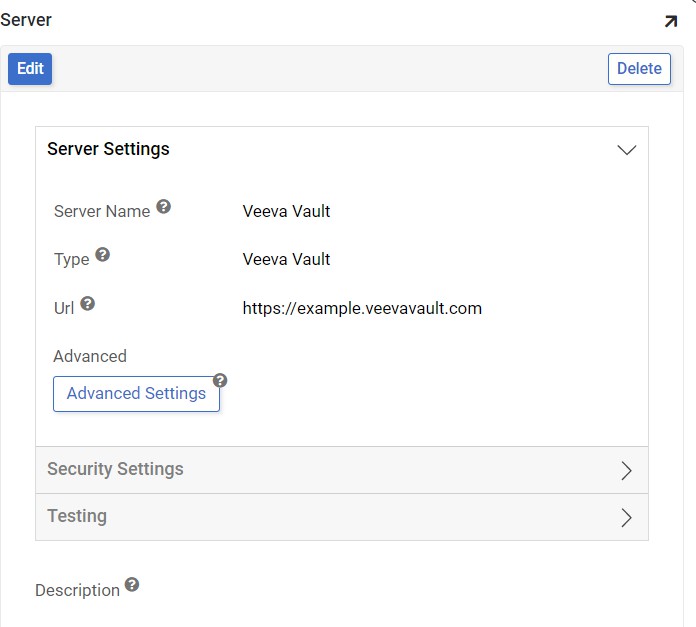Show help for Server Name field

click(164, 207)
